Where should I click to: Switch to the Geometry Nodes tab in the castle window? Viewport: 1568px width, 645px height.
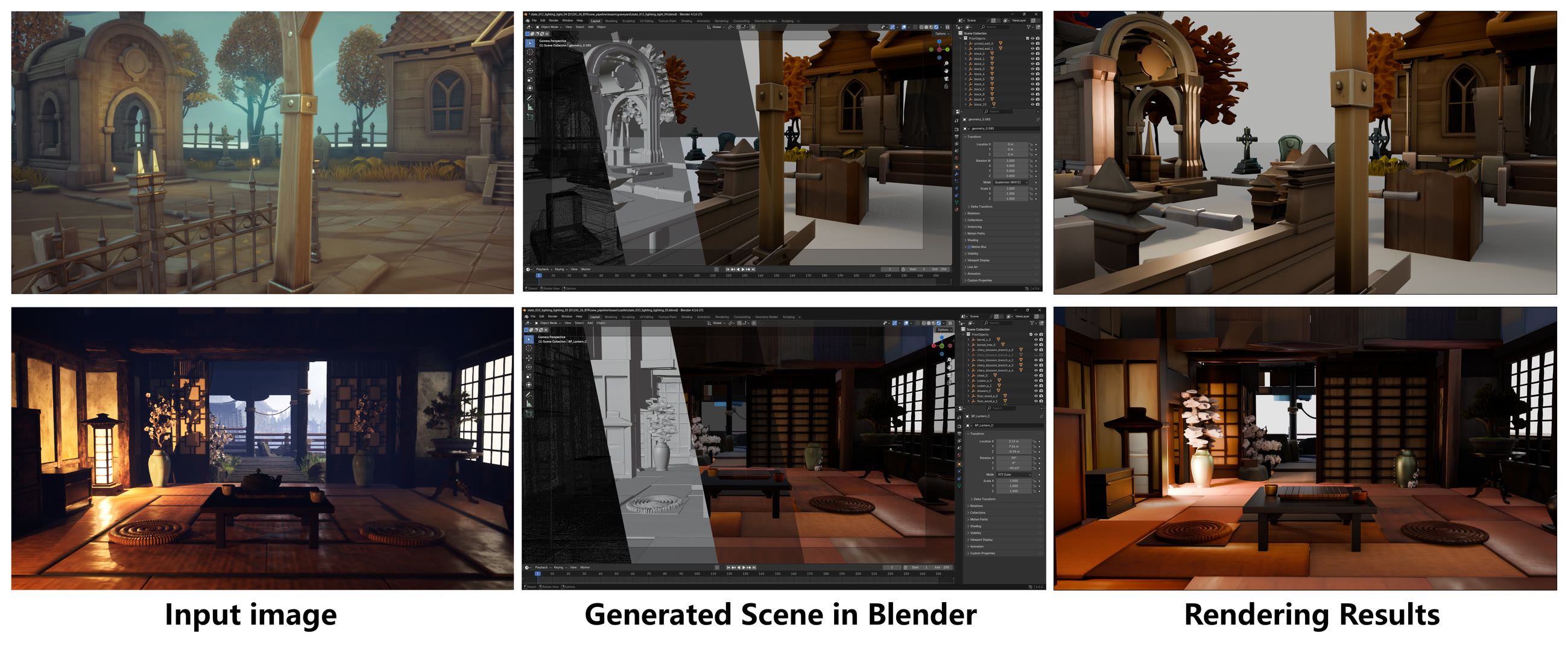point(767,316)
